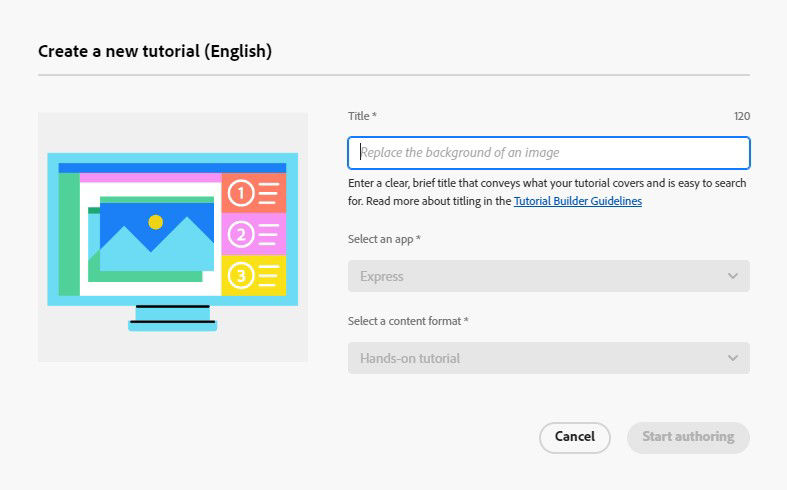Click the Start authoring button

(x=688, y=437)
